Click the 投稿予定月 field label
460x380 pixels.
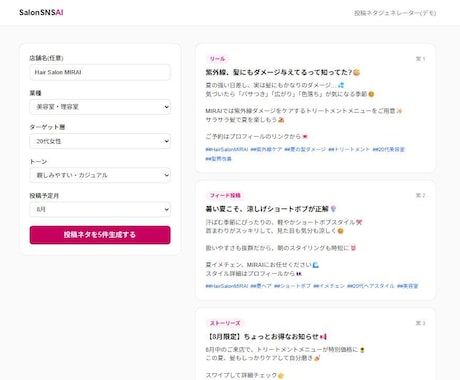pos(44,196)
